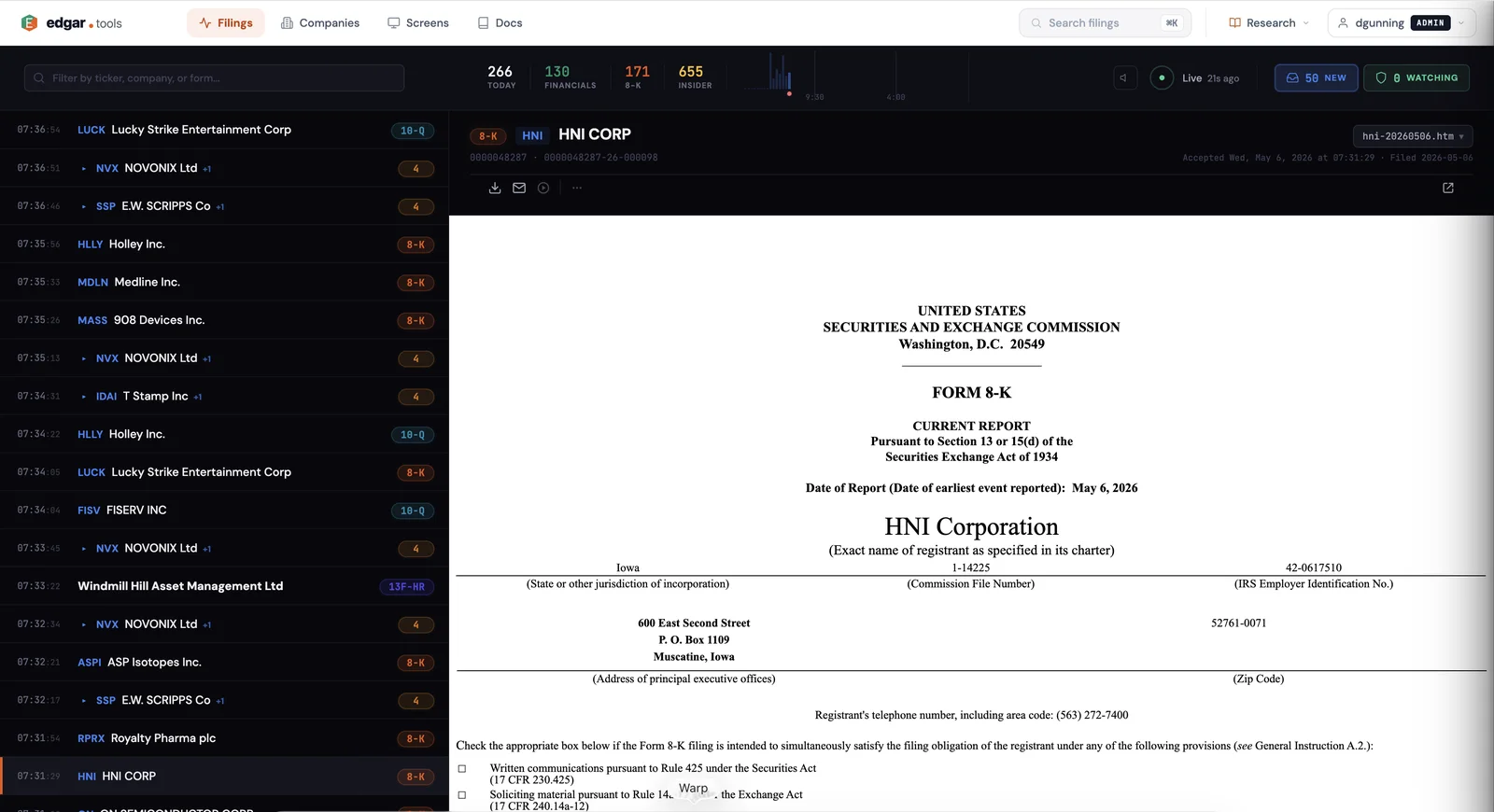The height and width of the screenshot is (812, 1494).
Task: Check the Soliciting material Rule 14a-12 box
Action: [461, 795]
